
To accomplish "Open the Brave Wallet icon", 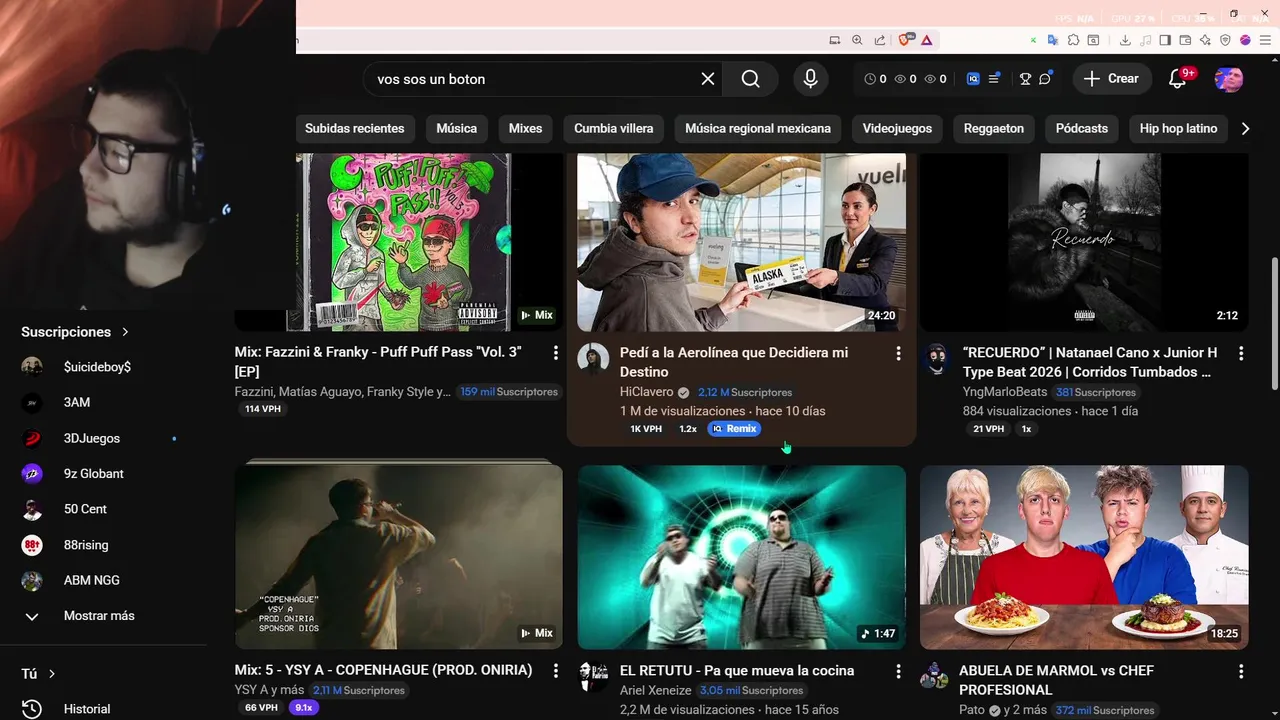I will coord(1185,40).
